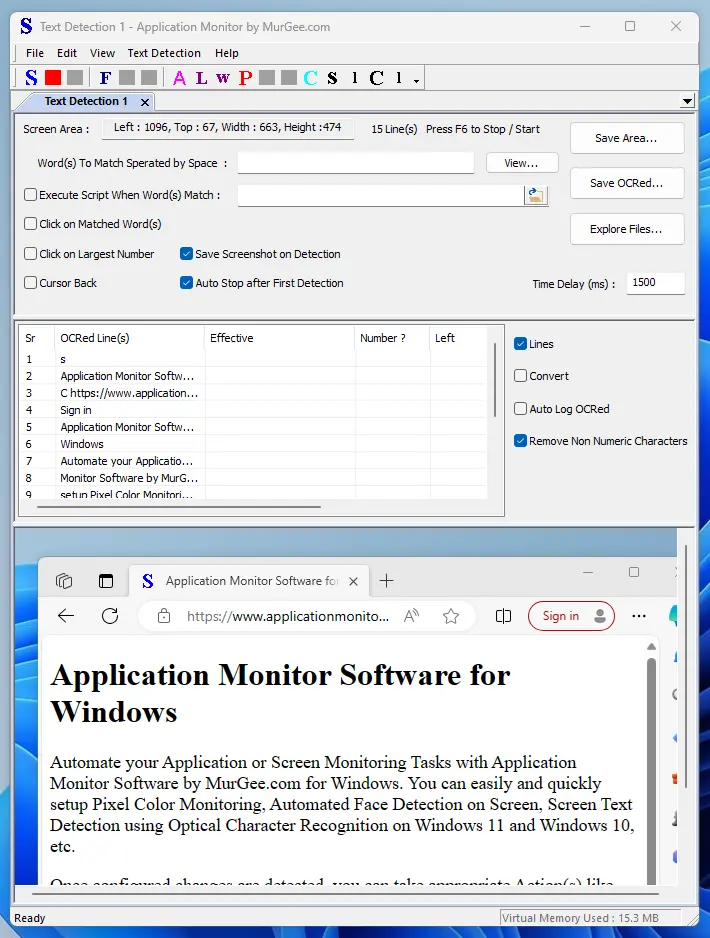
Task: Click the browser workspaces icon
Action: click(64, 581)
